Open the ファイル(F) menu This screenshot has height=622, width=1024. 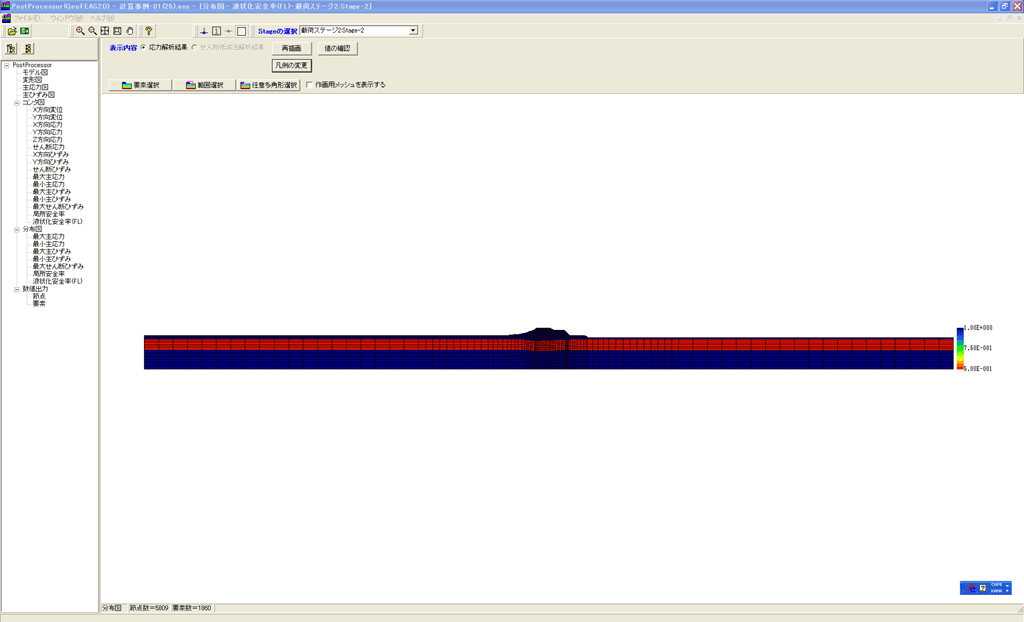point(28,18)
